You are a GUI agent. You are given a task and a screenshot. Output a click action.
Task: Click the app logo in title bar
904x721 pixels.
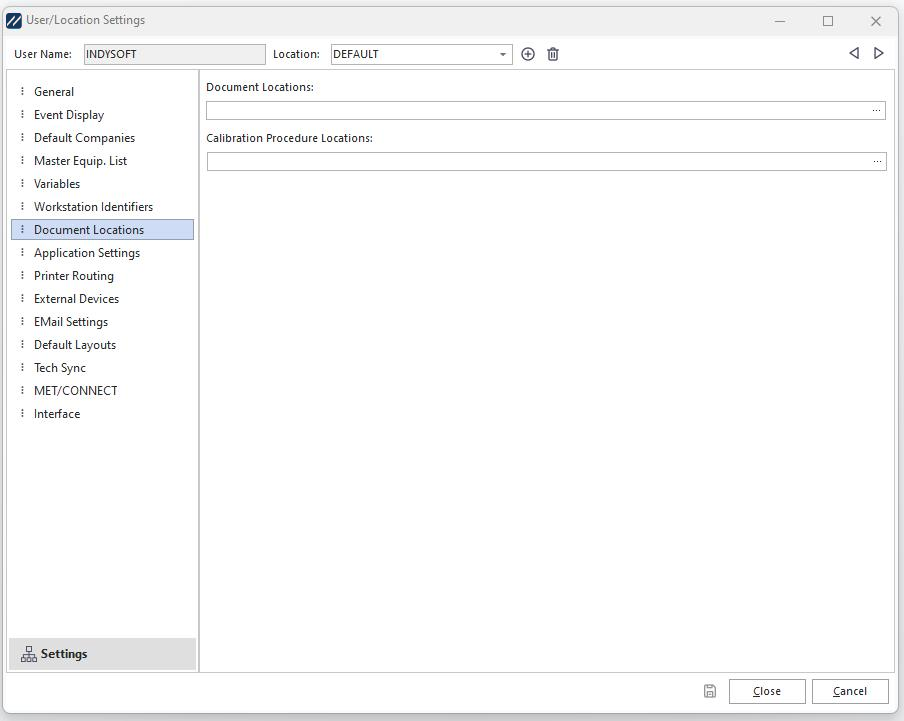click(13, 21)
